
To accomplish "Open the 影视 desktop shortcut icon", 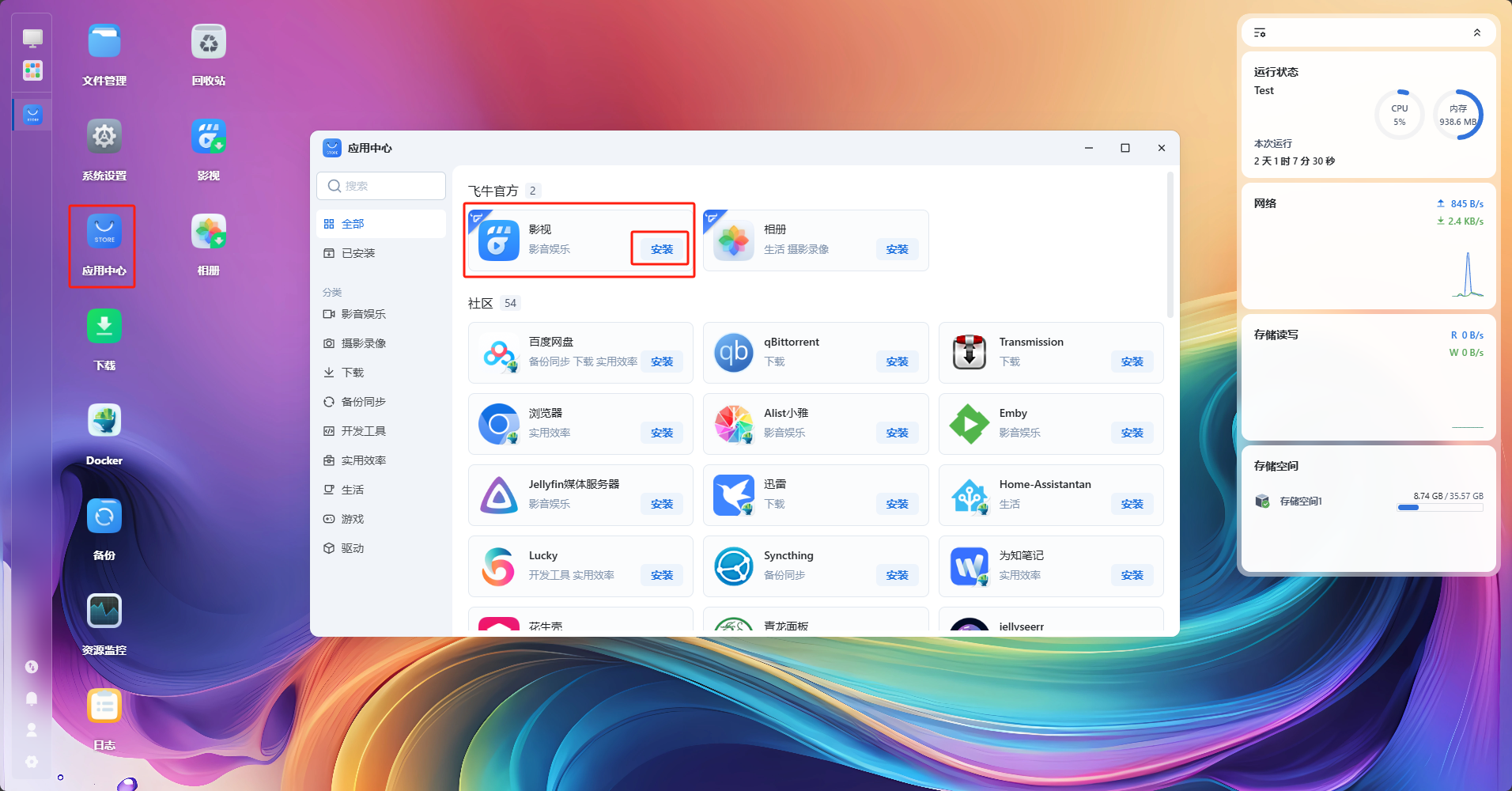I will 209,137.
